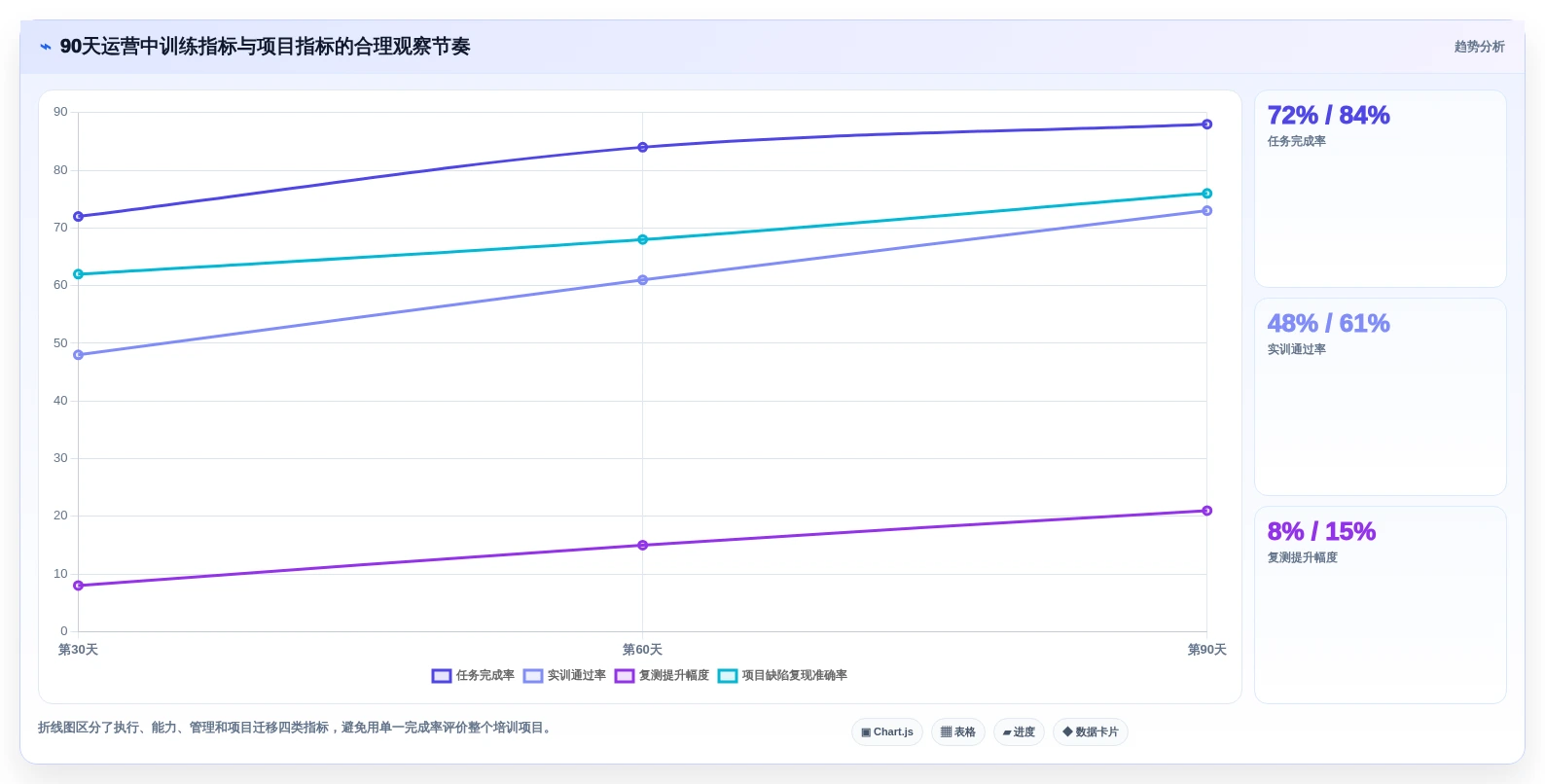Click the lightning icon beside the title
1545x784 pixels.
[46, 47]
